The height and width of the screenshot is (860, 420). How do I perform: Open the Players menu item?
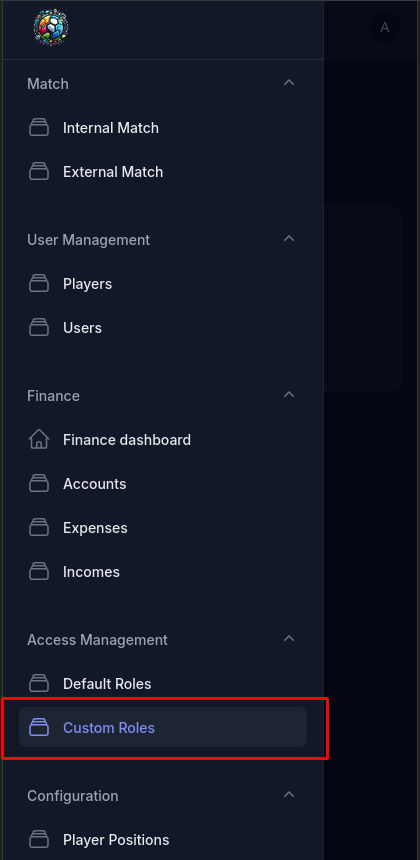pyautogui.click(x=163, y=284)
